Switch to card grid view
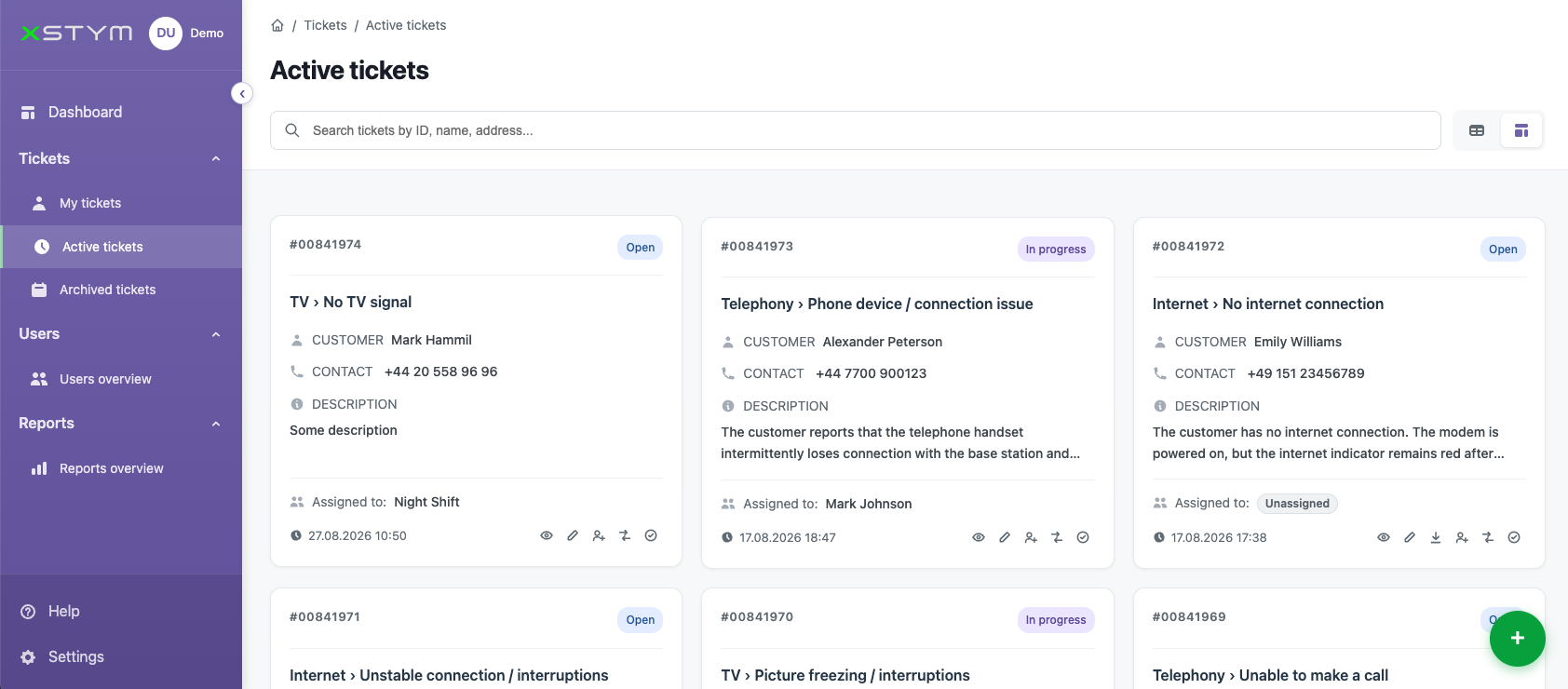Image resolution: width=1568 pixels, height=689 pixels. (x=1521, y=130)
